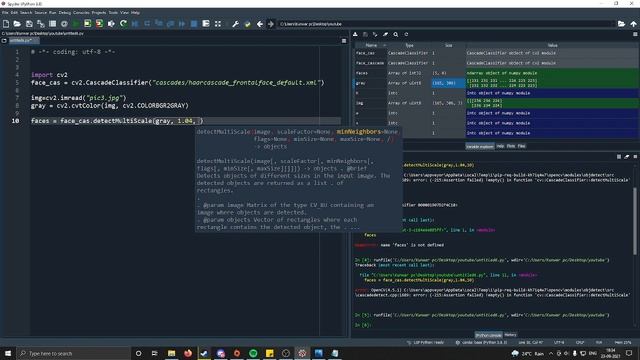Switch to the IPython console tab

[489, 335]
